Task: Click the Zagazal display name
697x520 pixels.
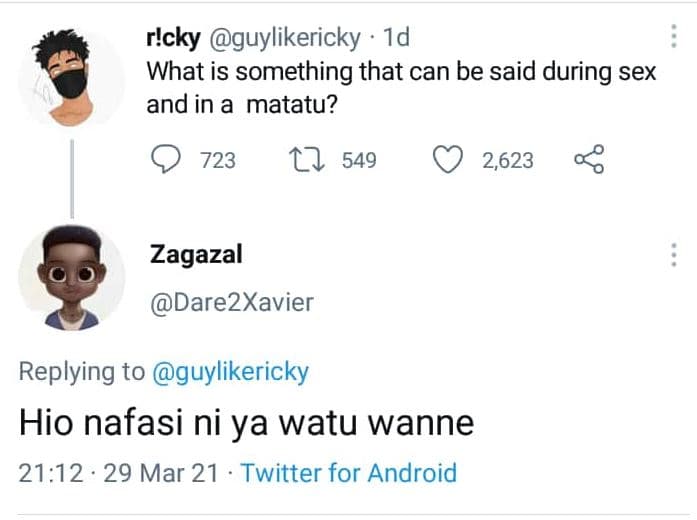Action: coord(196,254)
